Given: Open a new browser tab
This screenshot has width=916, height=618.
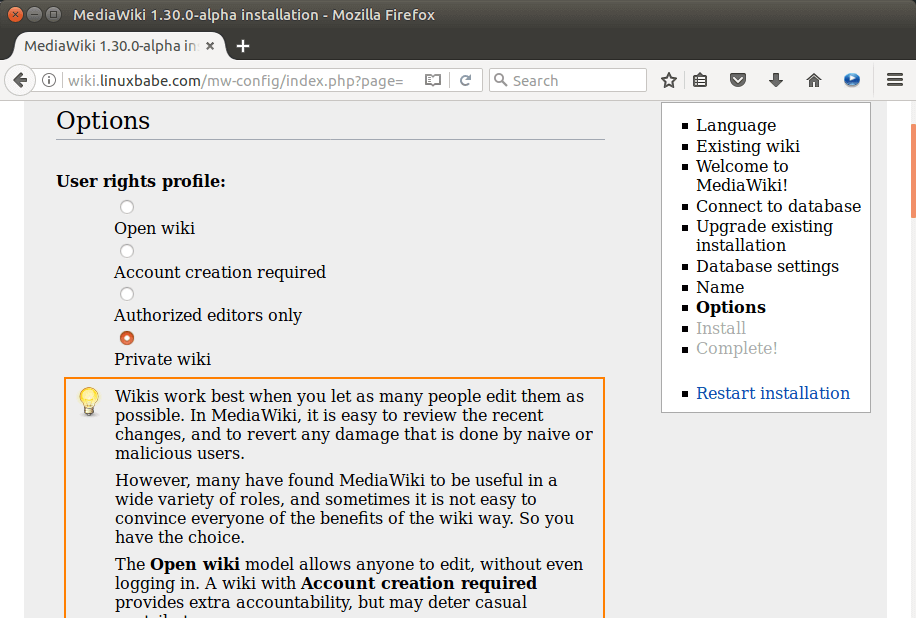Looking at the screenshot, I should (243, 46).
